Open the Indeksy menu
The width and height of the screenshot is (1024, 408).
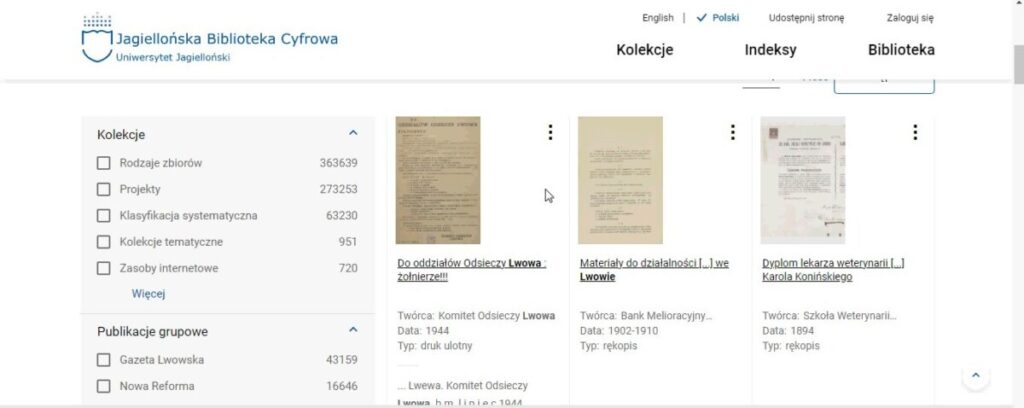(x=771, y=50)
